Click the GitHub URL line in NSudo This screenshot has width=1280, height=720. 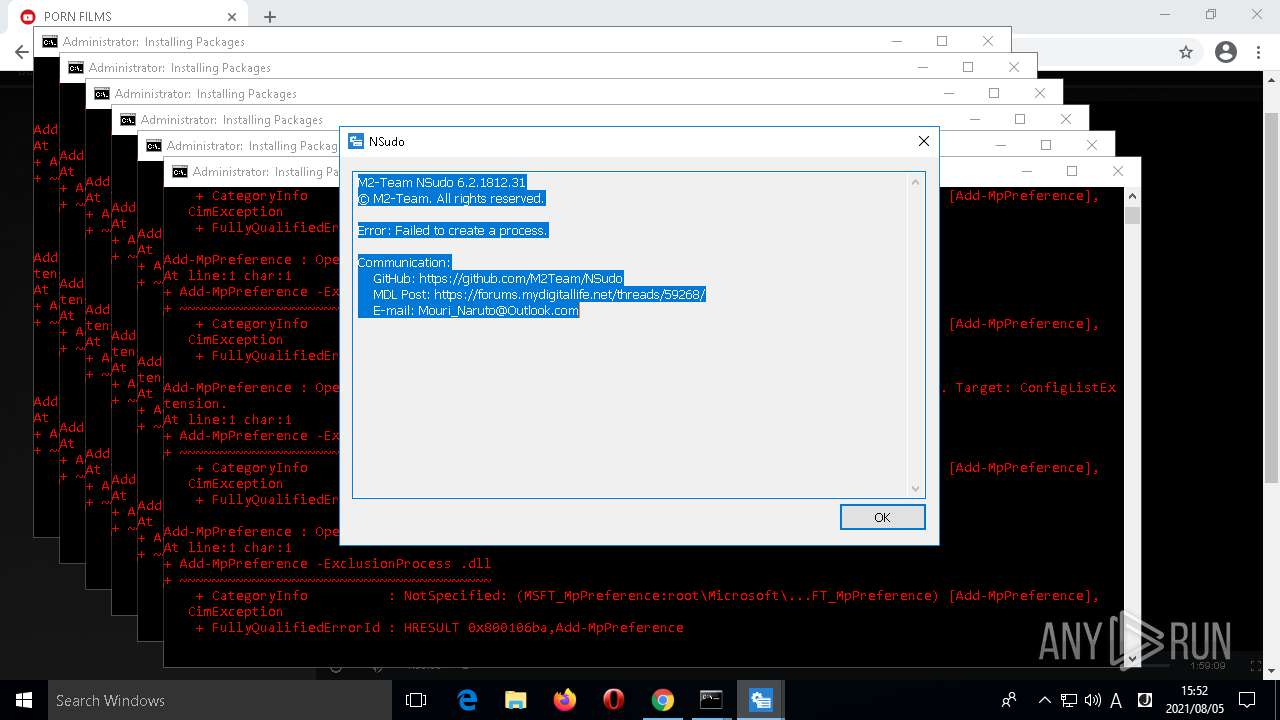coord(498,278)
